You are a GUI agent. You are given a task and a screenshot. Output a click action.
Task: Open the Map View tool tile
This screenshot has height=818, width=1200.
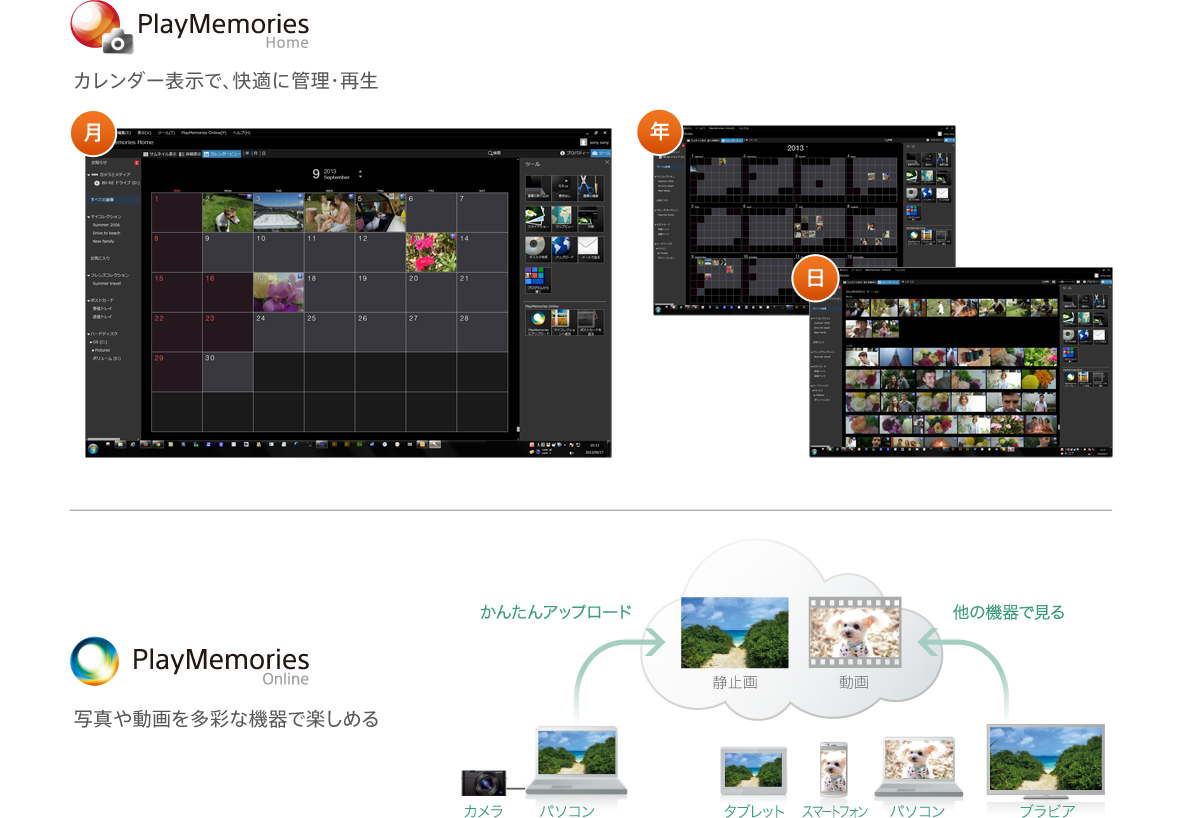(563, 217)
